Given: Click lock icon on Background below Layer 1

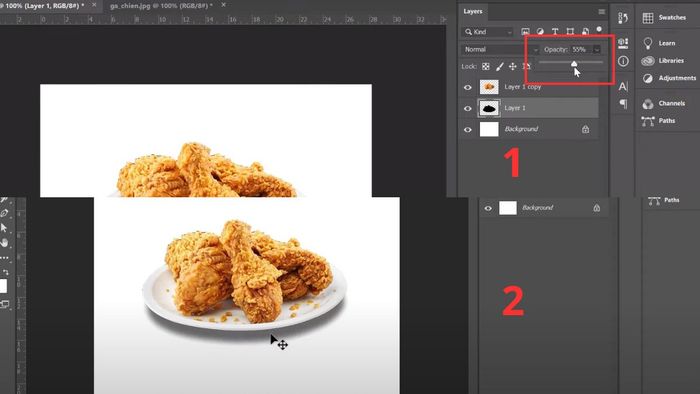Looking at the screenshot, I should [585, 129].
